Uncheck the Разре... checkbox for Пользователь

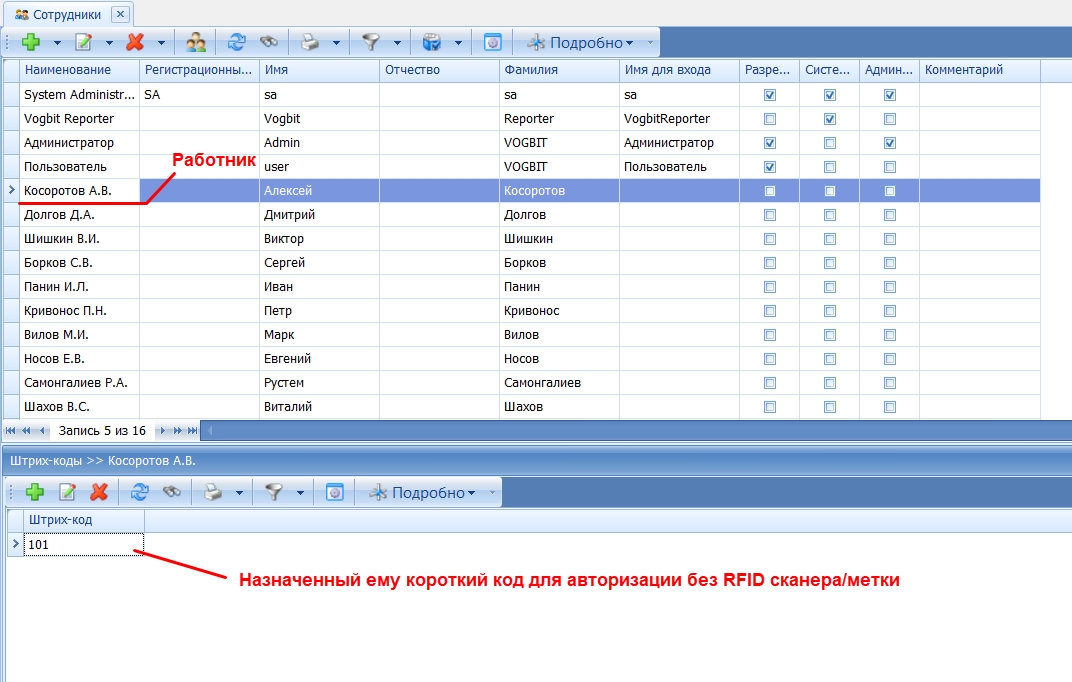point(770,167)
